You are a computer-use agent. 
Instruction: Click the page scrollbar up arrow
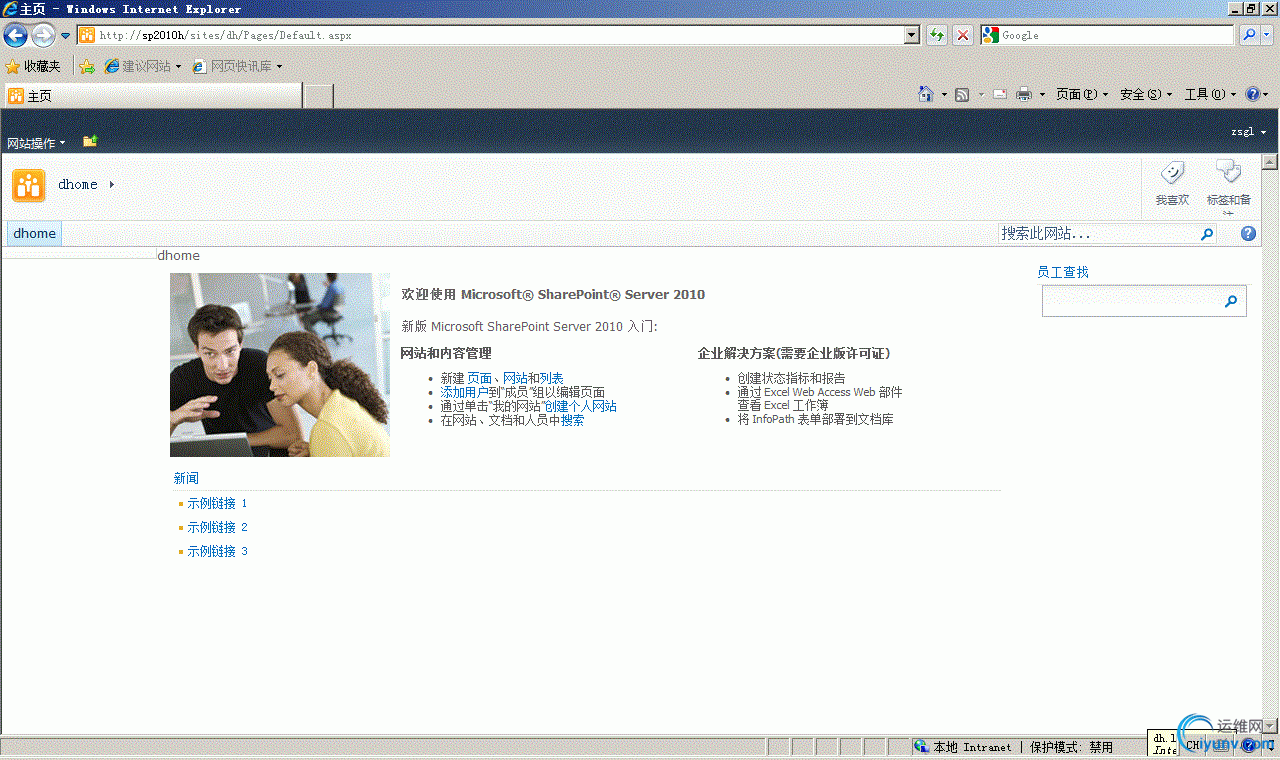click(1270, 162)
